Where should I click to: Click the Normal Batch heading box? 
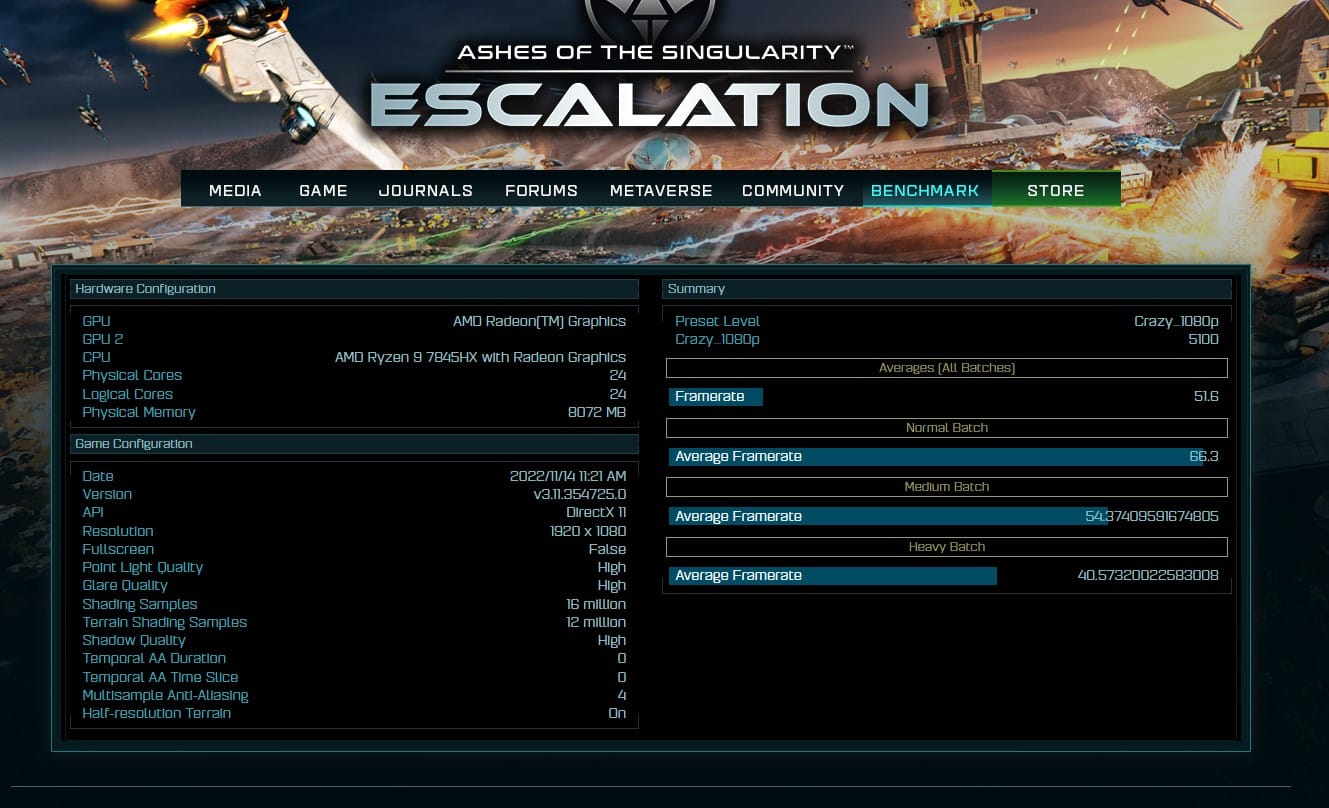[946, 428]
